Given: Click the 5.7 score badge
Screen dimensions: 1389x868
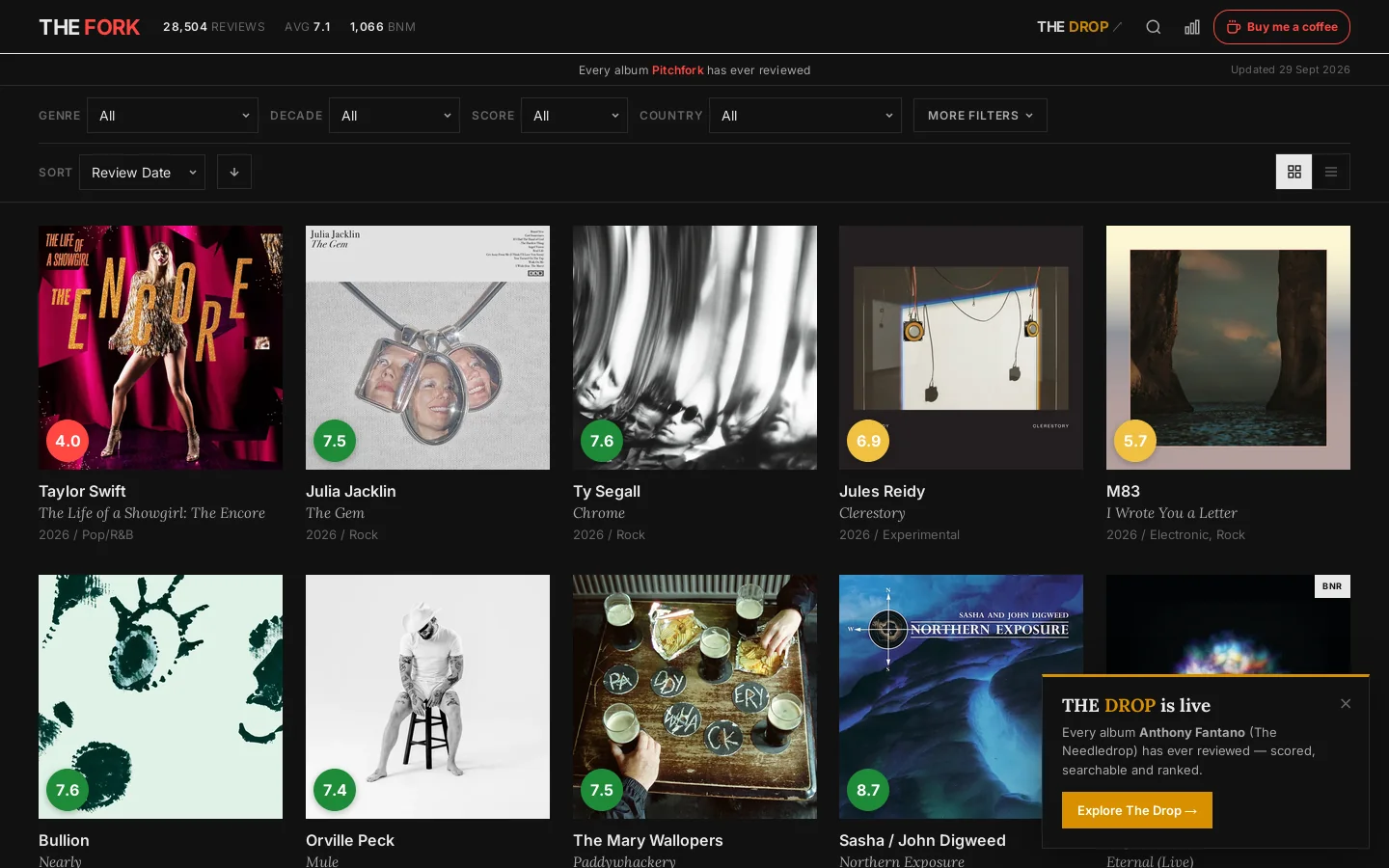Looking at the screenshot, I should click(1135, 441).
